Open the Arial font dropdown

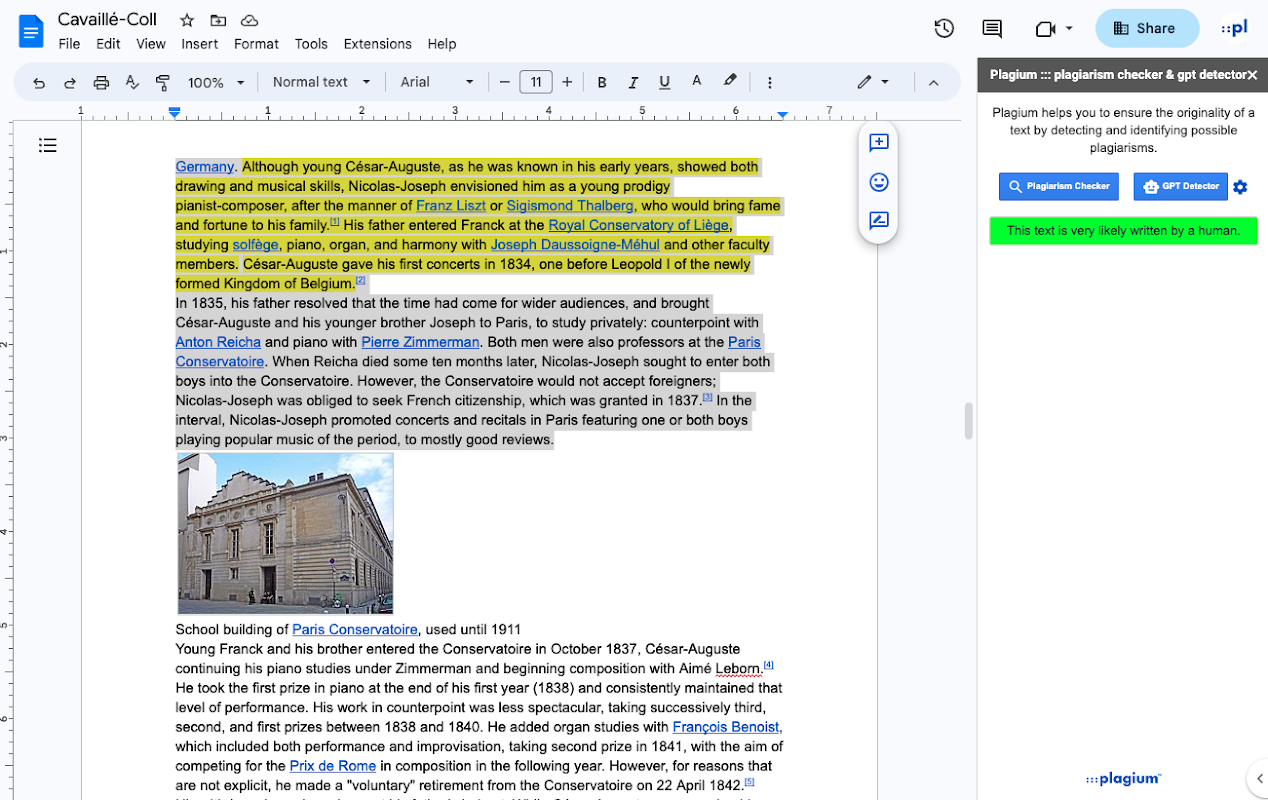tap(437, 83)
